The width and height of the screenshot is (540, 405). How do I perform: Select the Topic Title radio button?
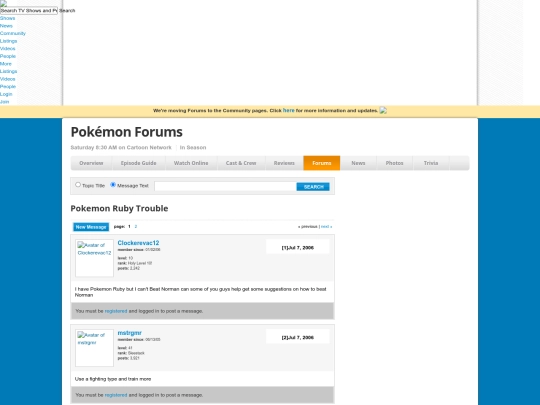tap(78, 185)
